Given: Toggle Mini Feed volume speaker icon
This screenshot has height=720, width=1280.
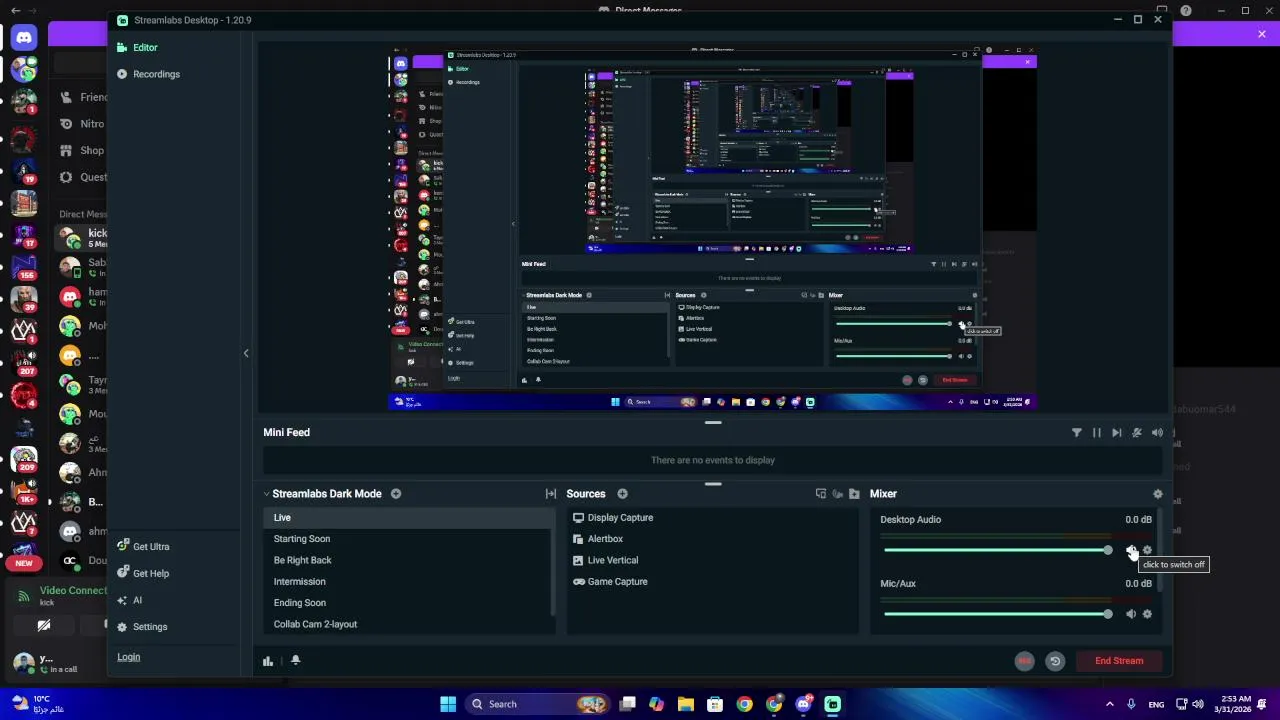Looking at the screenshot, I should coord(1157,433).
